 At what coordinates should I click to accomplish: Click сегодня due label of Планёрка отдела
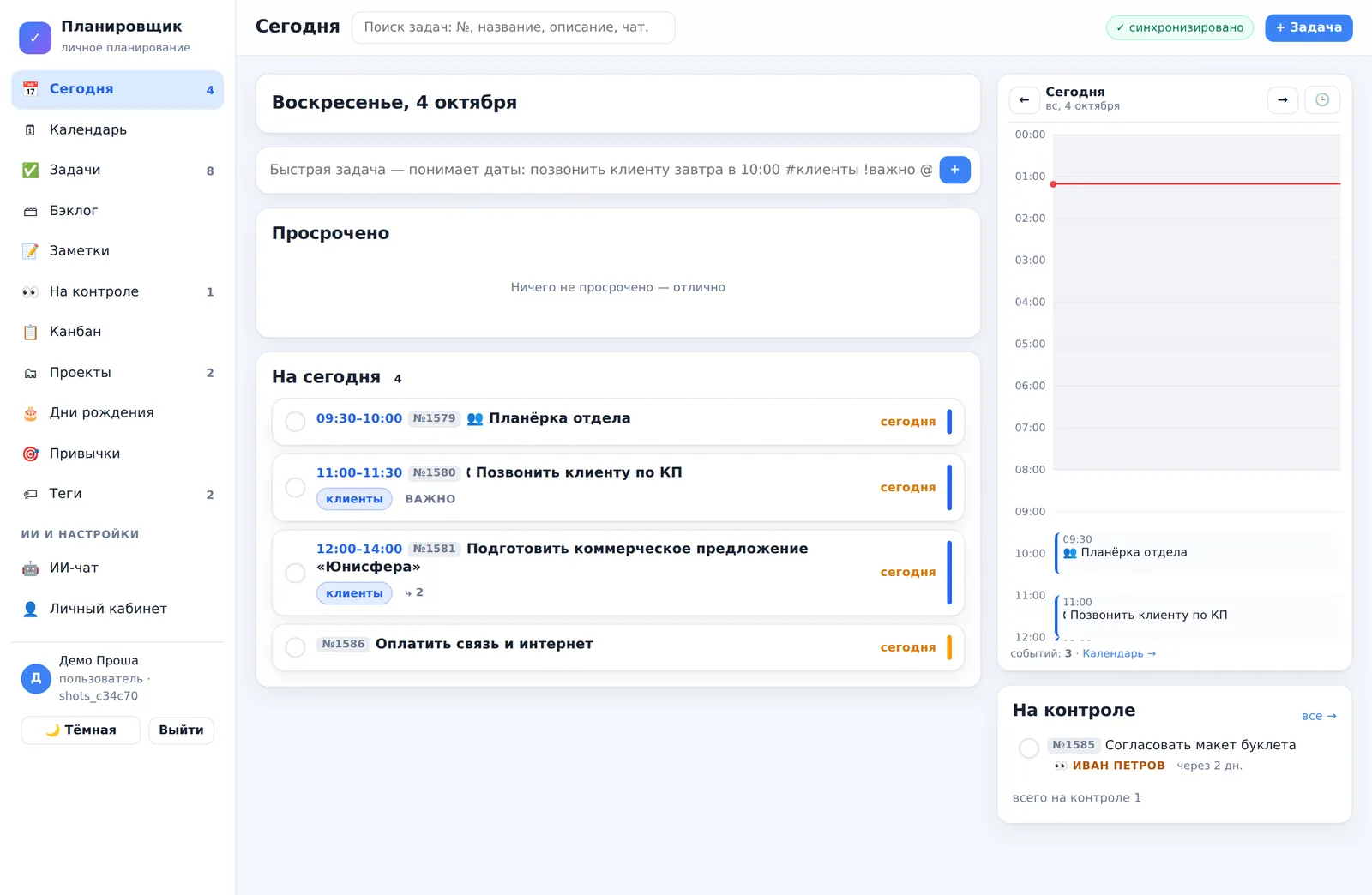908,422
